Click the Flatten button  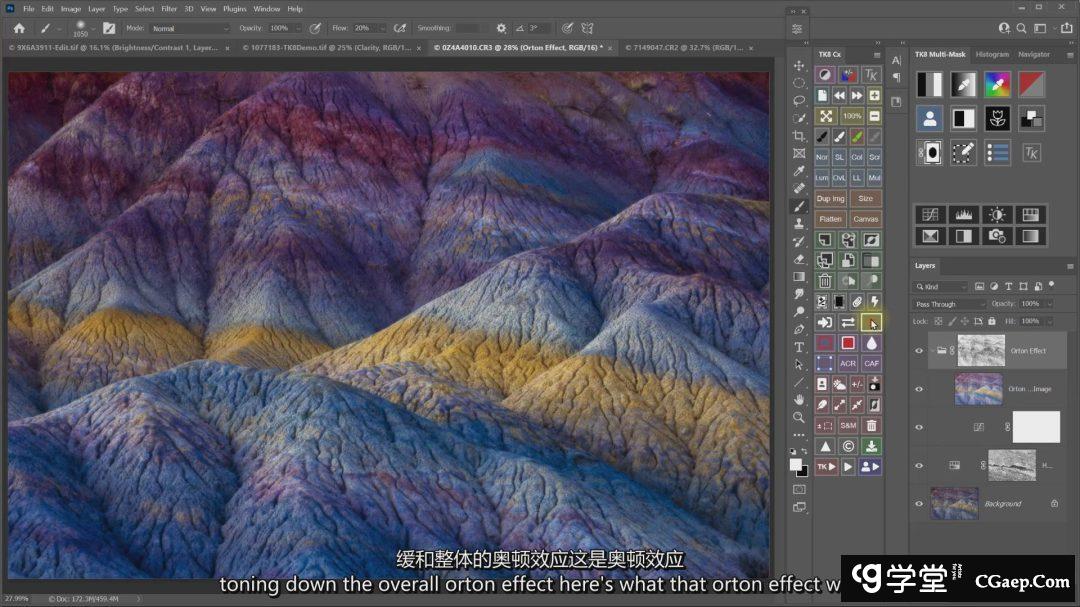pos(830,219)
